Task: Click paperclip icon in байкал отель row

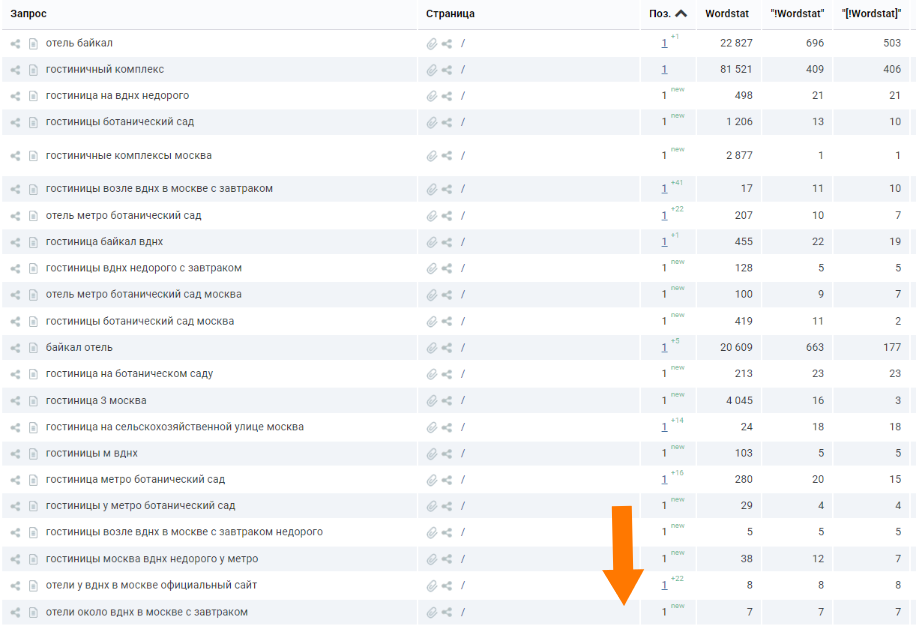Action: click(432, 347)
